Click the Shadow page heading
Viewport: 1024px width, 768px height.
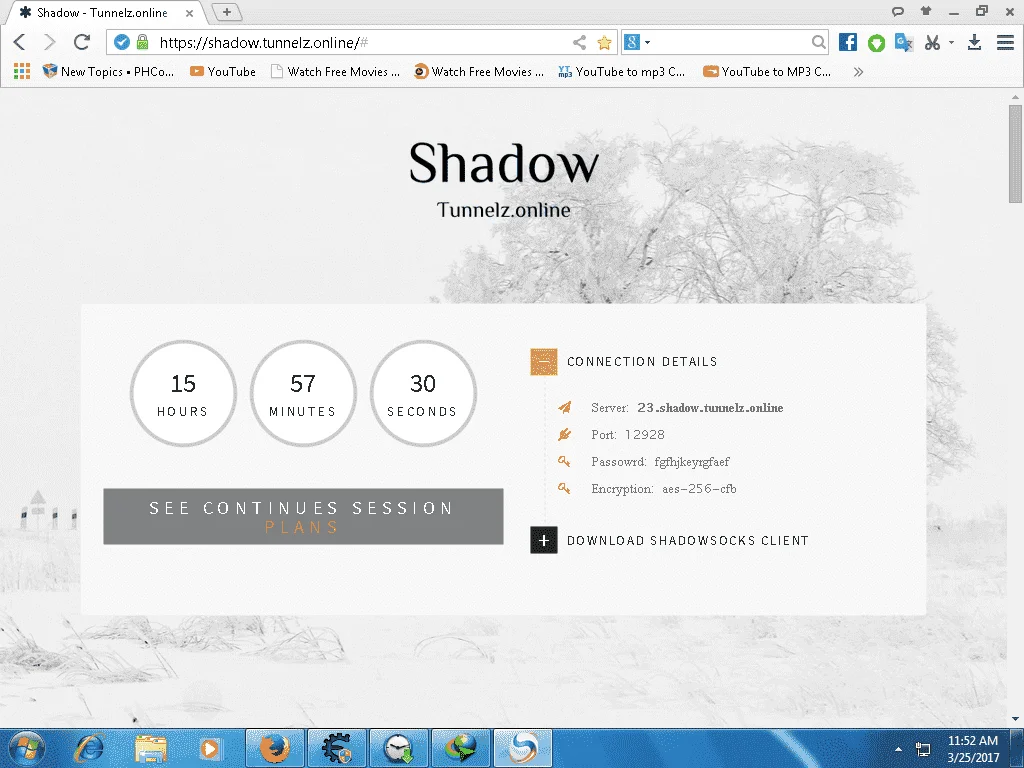click(x=504, y=163)
